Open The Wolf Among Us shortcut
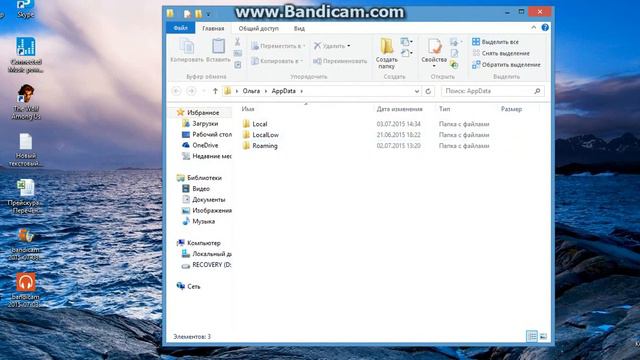Viewport: 640px width, 360px height. coord(25,102)
